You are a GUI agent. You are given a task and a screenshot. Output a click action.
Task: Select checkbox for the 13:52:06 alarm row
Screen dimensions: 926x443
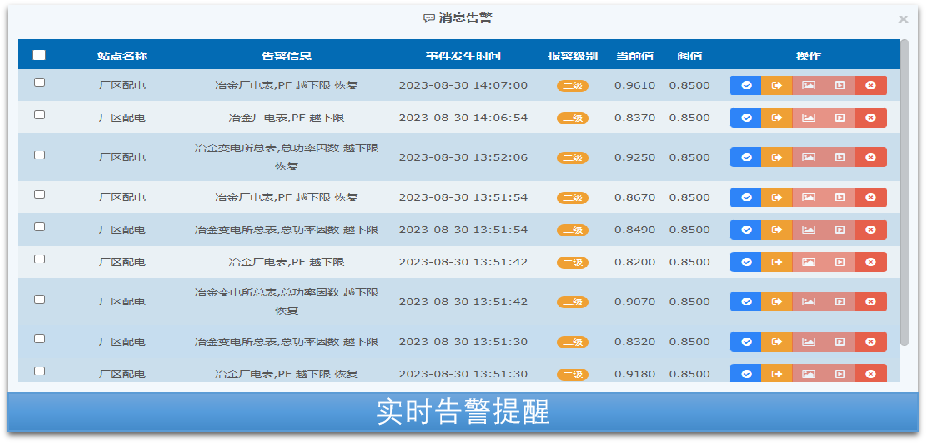coord(39,155)
